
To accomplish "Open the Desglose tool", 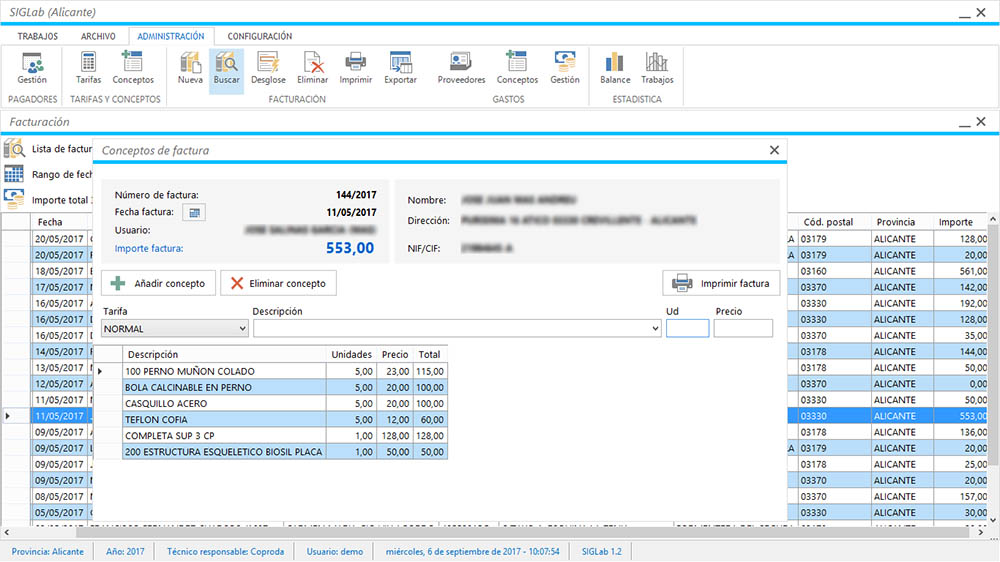I will coord(268,68).
